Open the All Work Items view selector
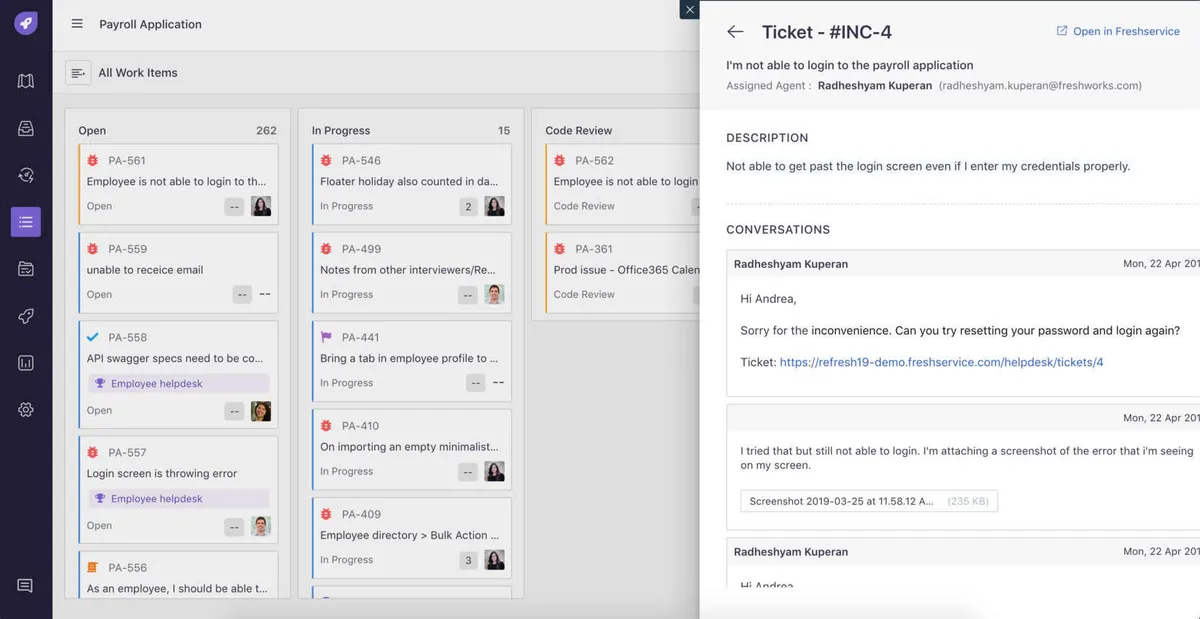 [138, 73]
